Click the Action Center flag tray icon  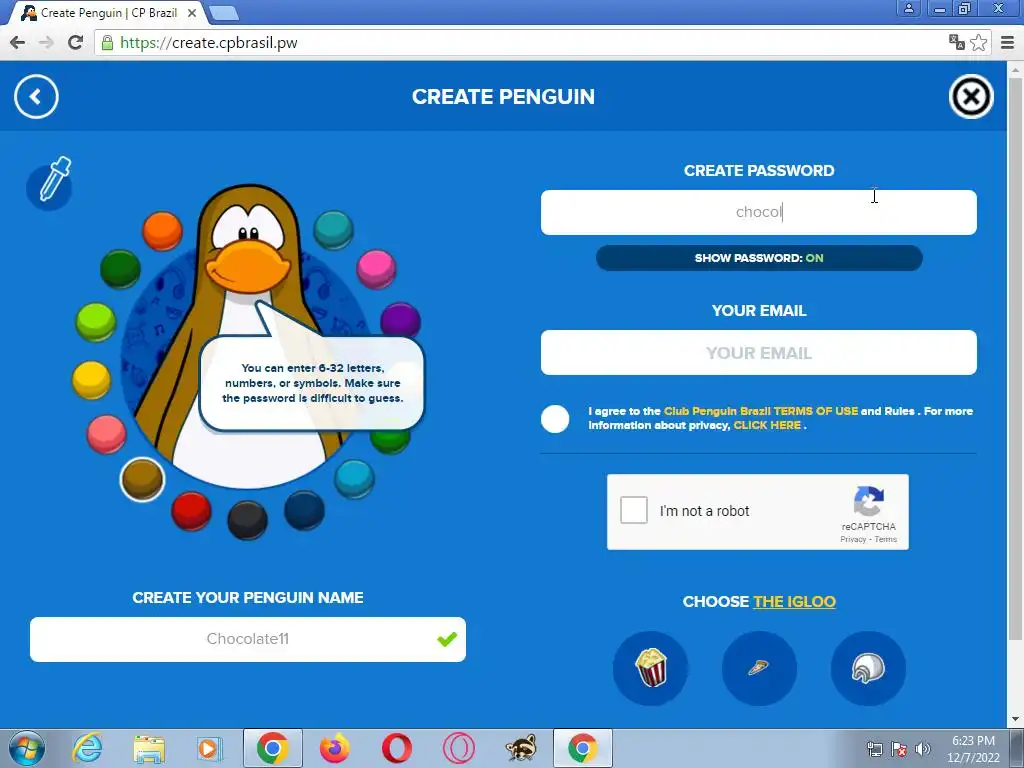[x=899, y=749]
